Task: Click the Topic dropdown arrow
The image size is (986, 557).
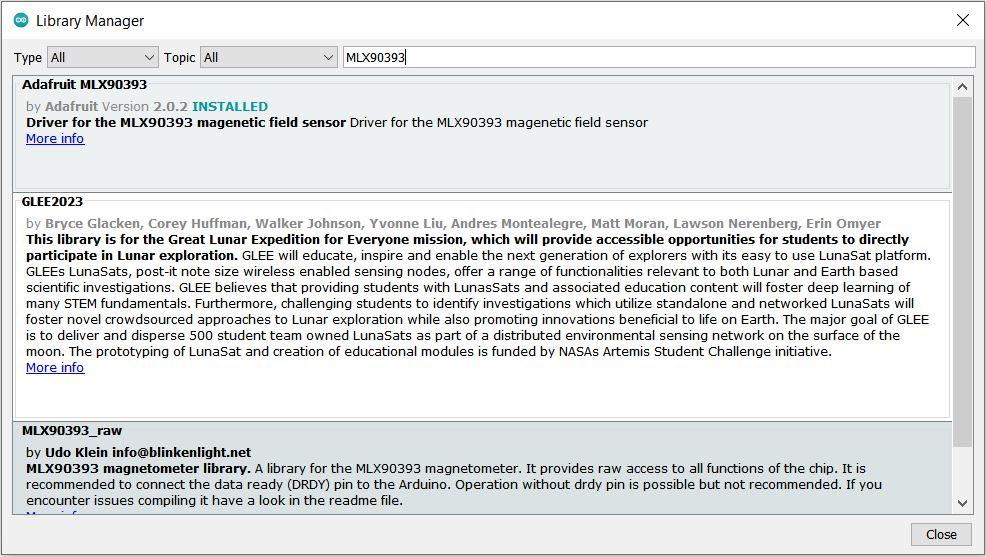Action: click(328, 57)
